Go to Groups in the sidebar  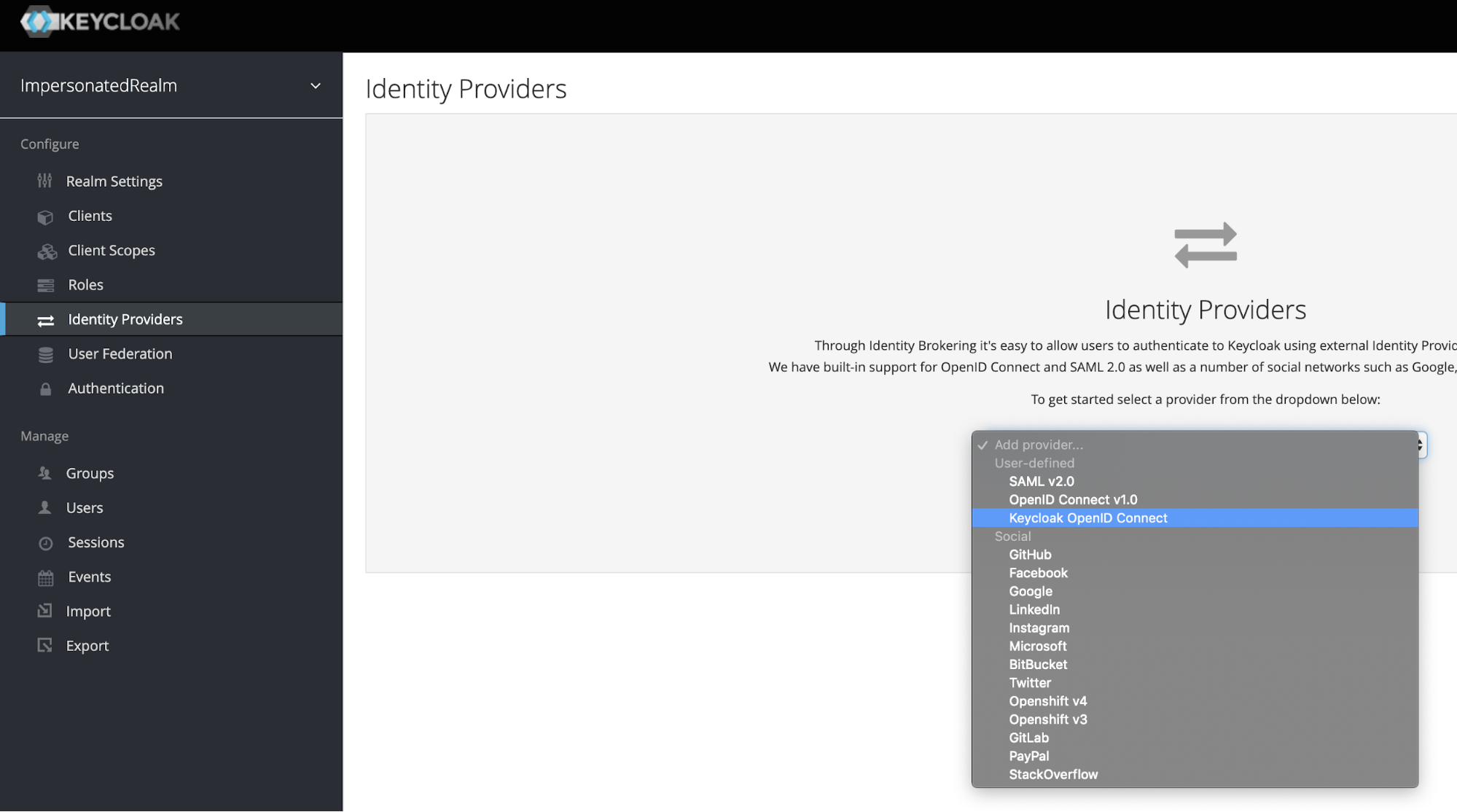pyautogui.click(x=90, y=474)
